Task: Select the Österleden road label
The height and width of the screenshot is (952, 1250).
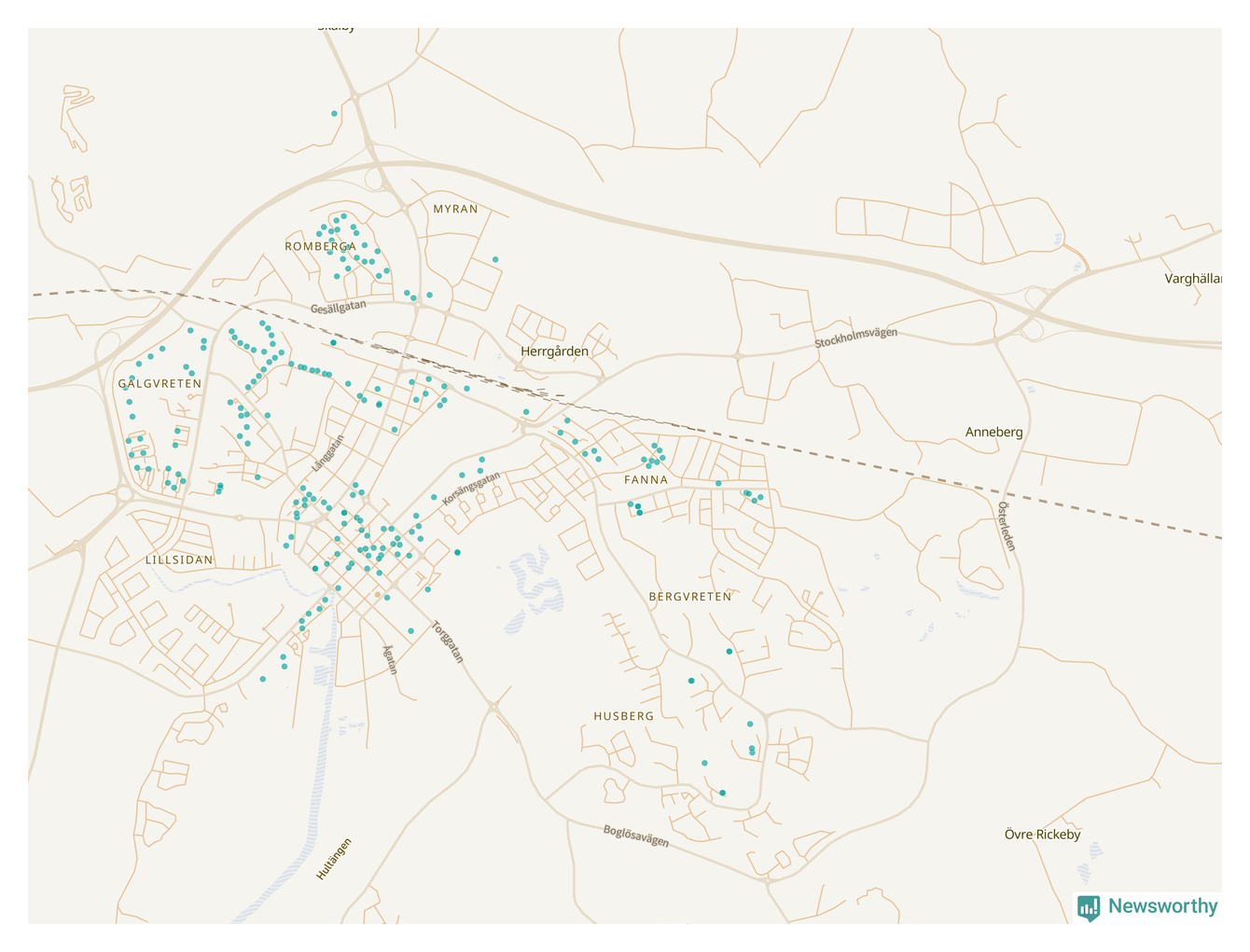Action: pos(1006,527)
